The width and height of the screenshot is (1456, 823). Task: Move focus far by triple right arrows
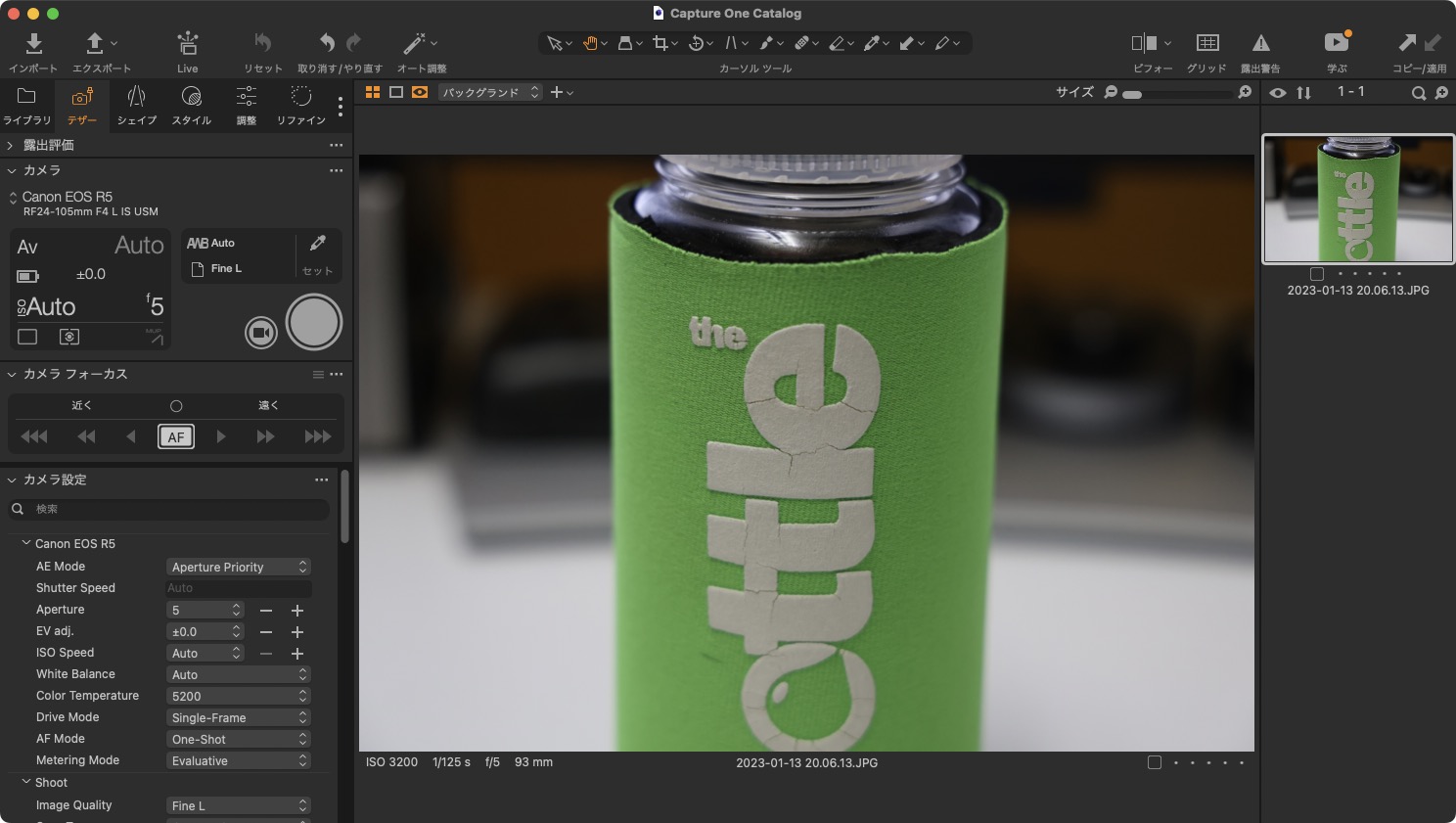point(318,436)
